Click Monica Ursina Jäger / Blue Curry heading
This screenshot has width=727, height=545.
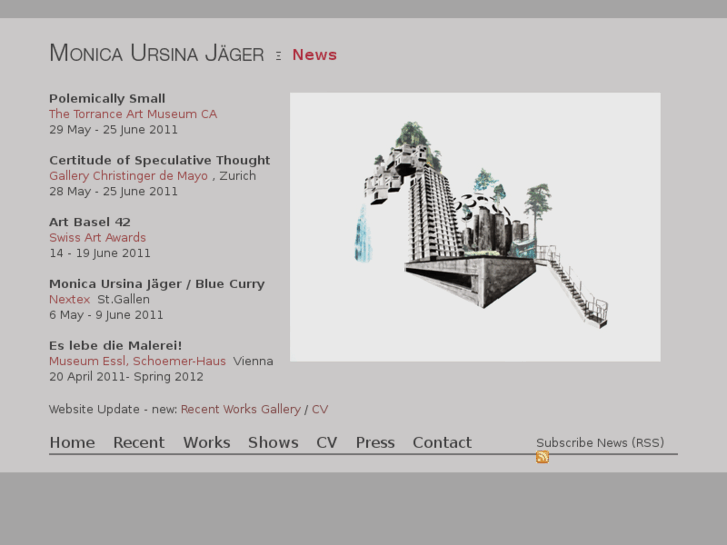157,284
